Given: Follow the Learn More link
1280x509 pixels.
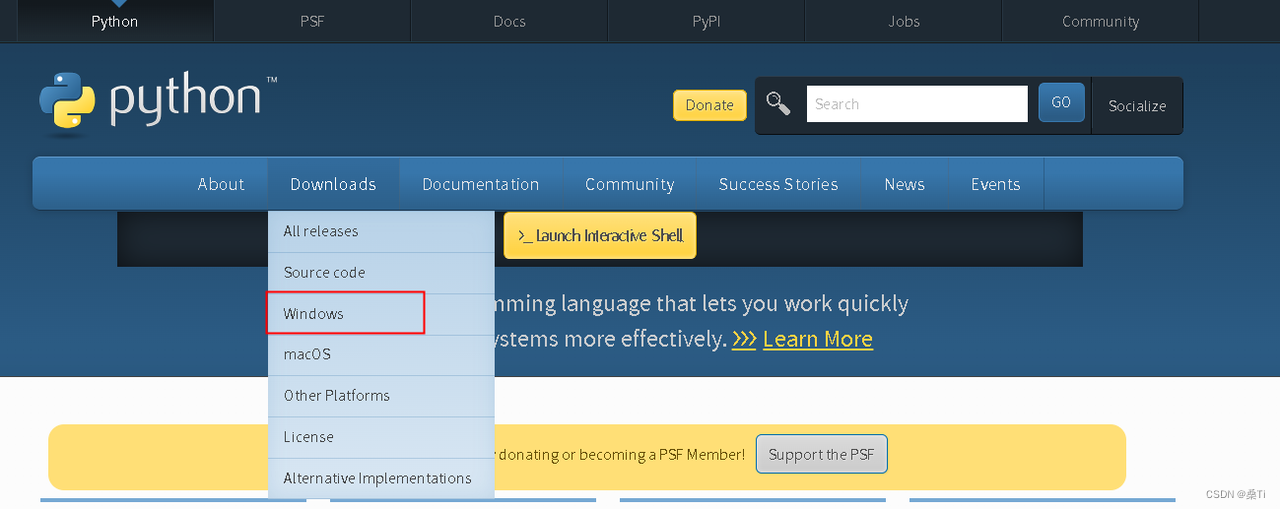Looking at the screenshot, I should (x=818, y=339).
